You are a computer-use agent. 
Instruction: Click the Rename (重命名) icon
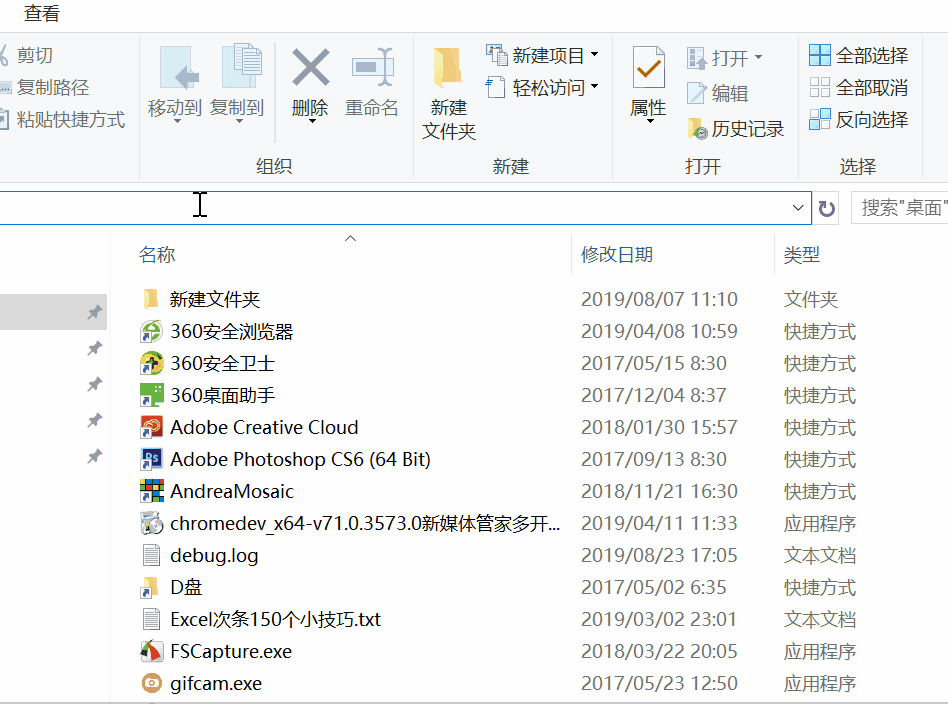[372, 67]
